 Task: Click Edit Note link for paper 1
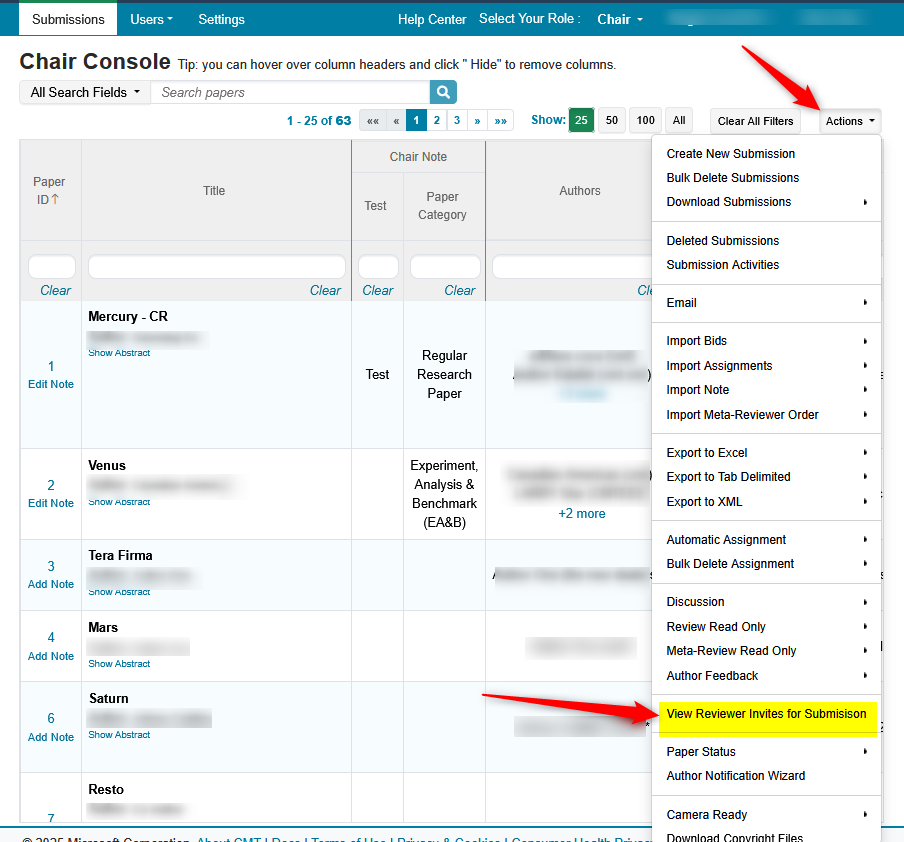(51, 384)
